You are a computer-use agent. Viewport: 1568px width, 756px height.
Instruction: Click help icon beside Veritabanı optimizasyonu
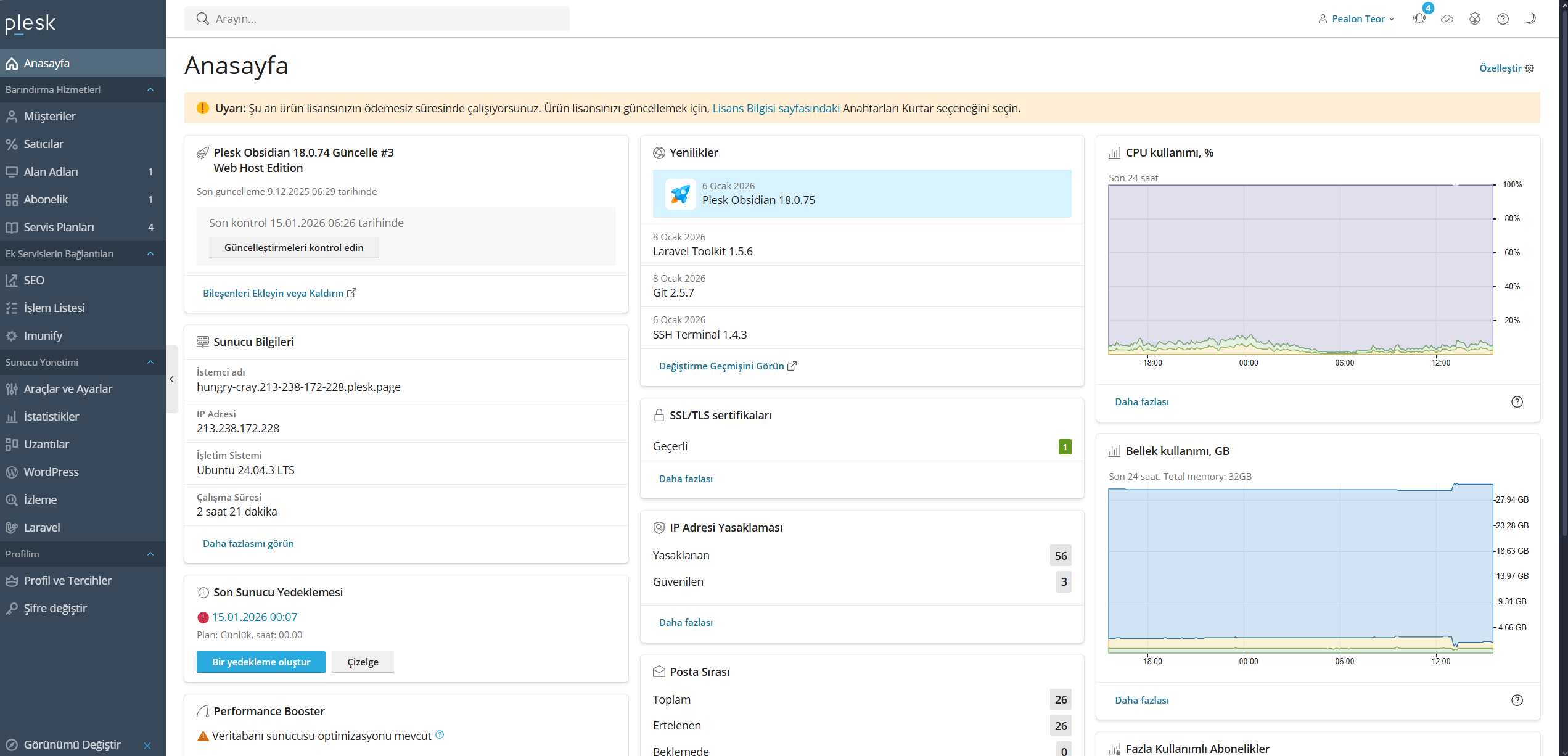coord(440,734)
